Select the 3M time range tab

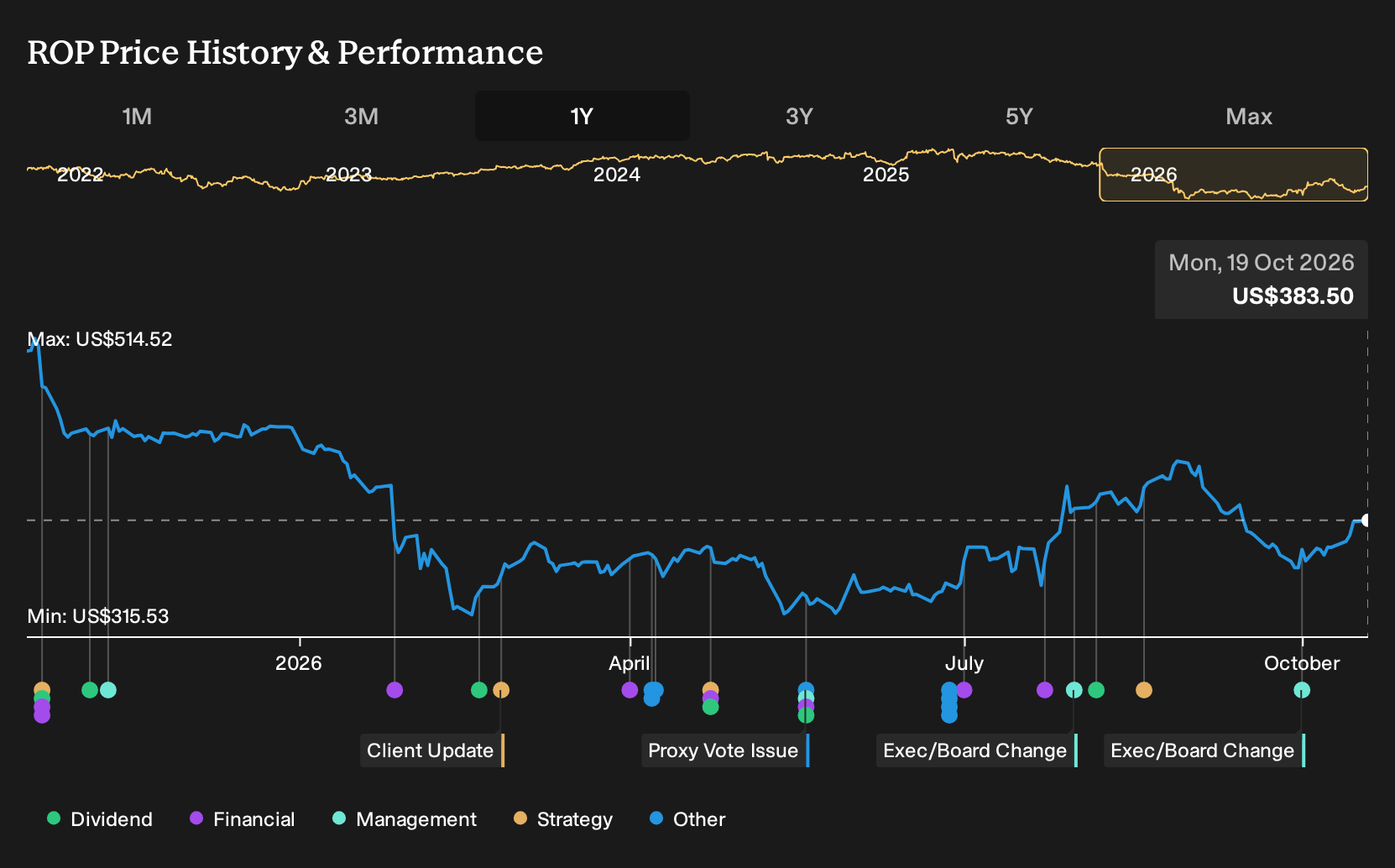click(x=361, y=116)
